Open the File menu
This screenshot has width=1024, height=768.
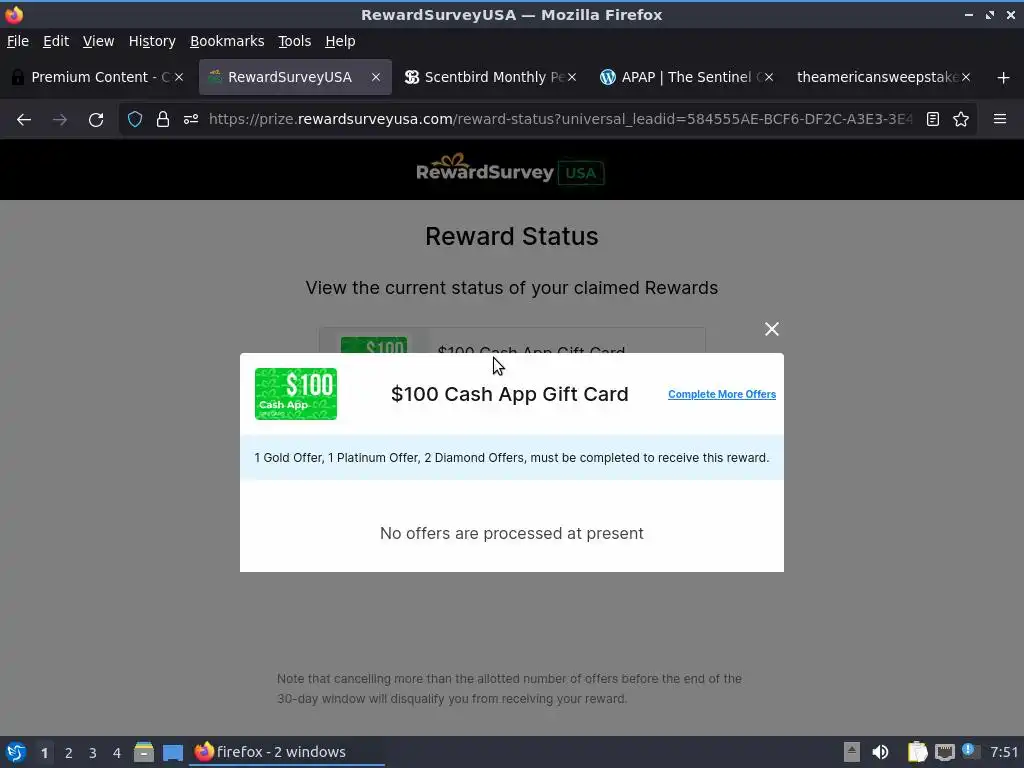18,41
